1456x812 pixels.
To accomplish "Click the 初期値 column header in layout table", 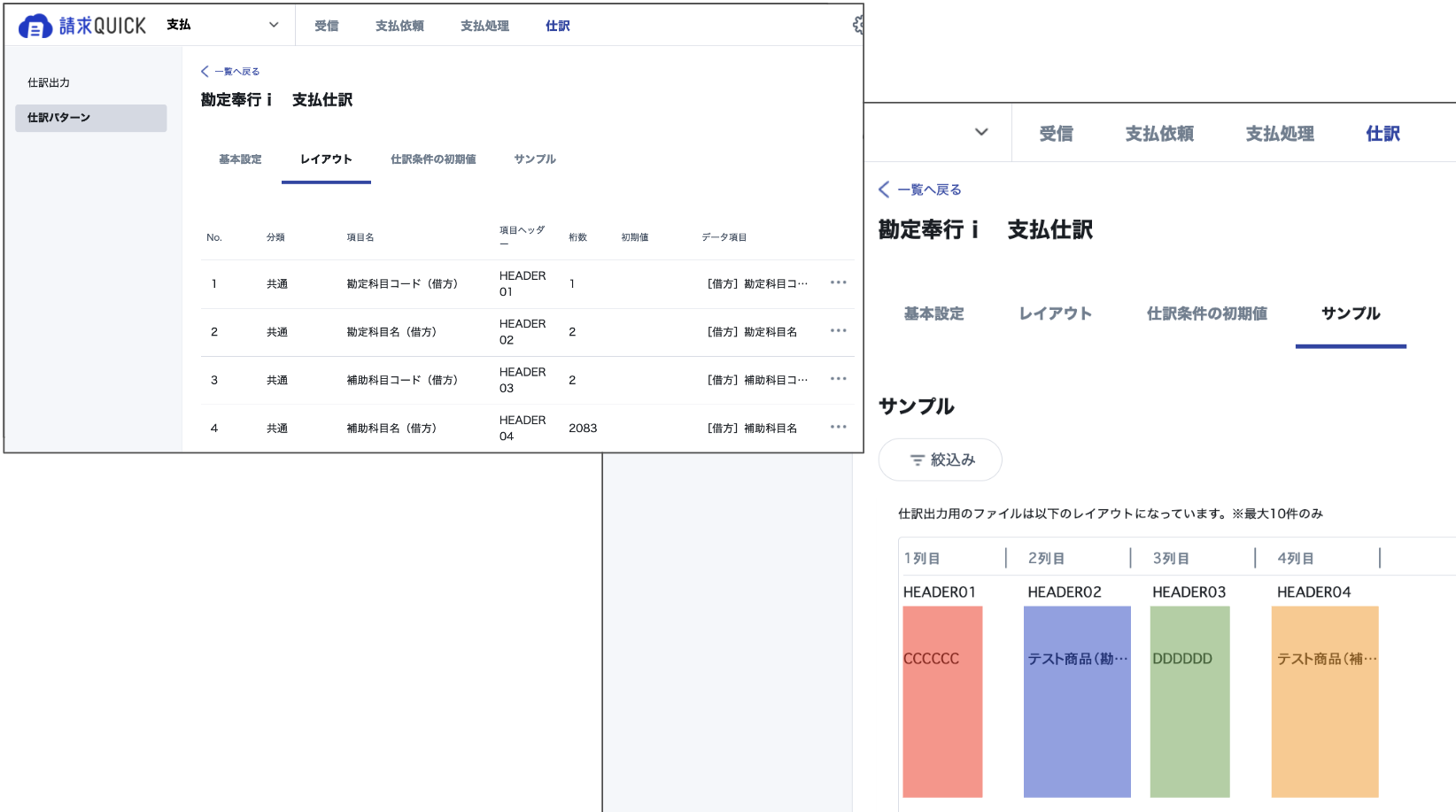I will point(634,237).
